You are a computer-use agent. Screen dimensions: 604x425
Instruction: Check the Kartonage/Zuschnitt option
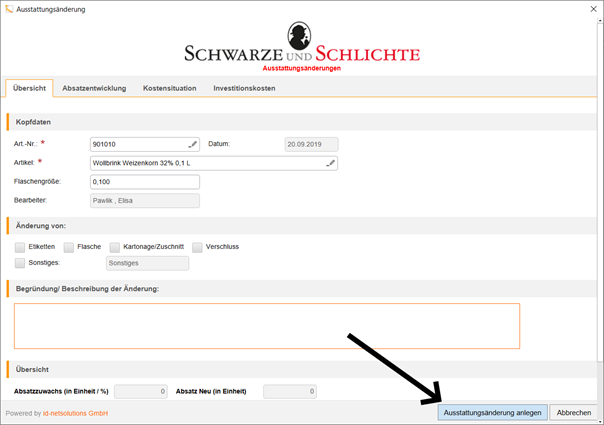115,246
